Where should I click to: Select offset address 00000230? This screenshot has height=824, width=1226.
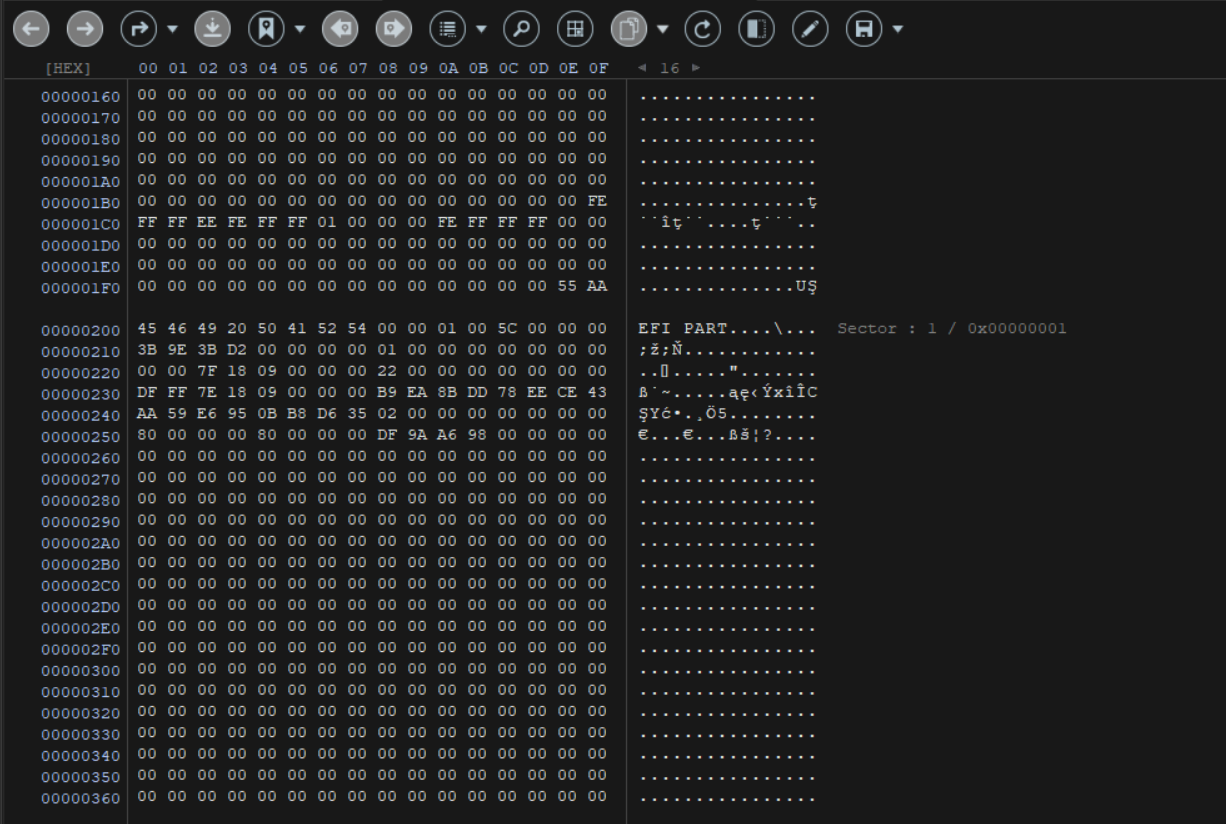point(80,394)
